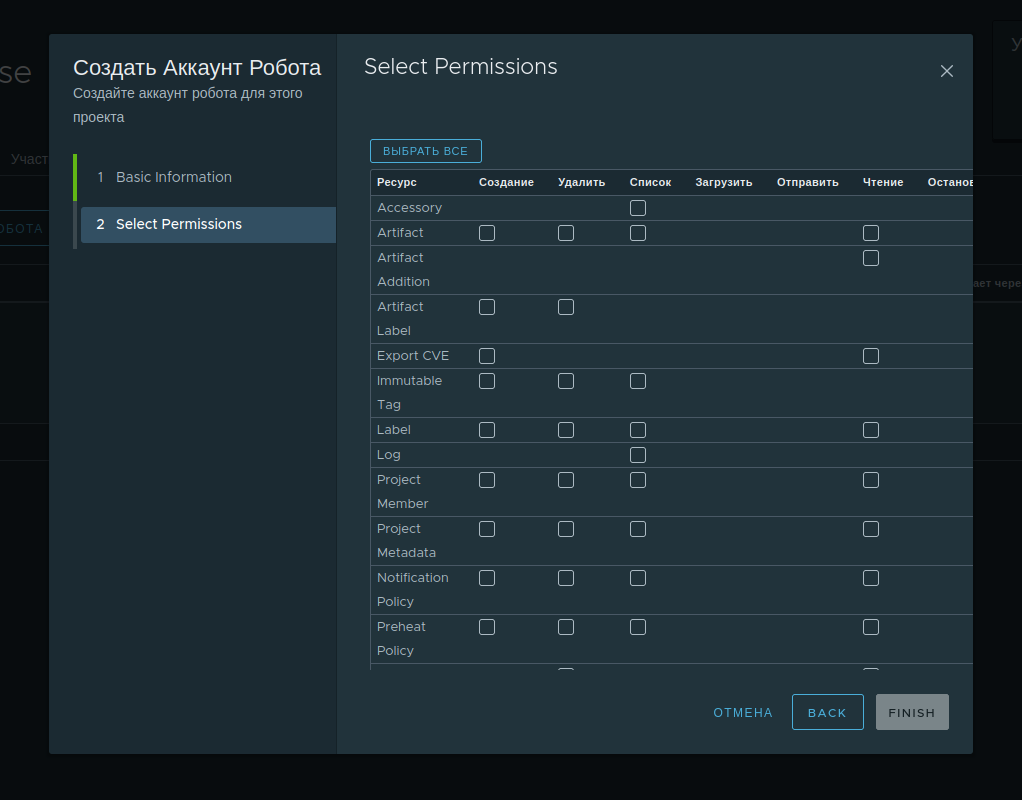
Task: Complete the wizard with FINISH
Action: pos(911,712)
